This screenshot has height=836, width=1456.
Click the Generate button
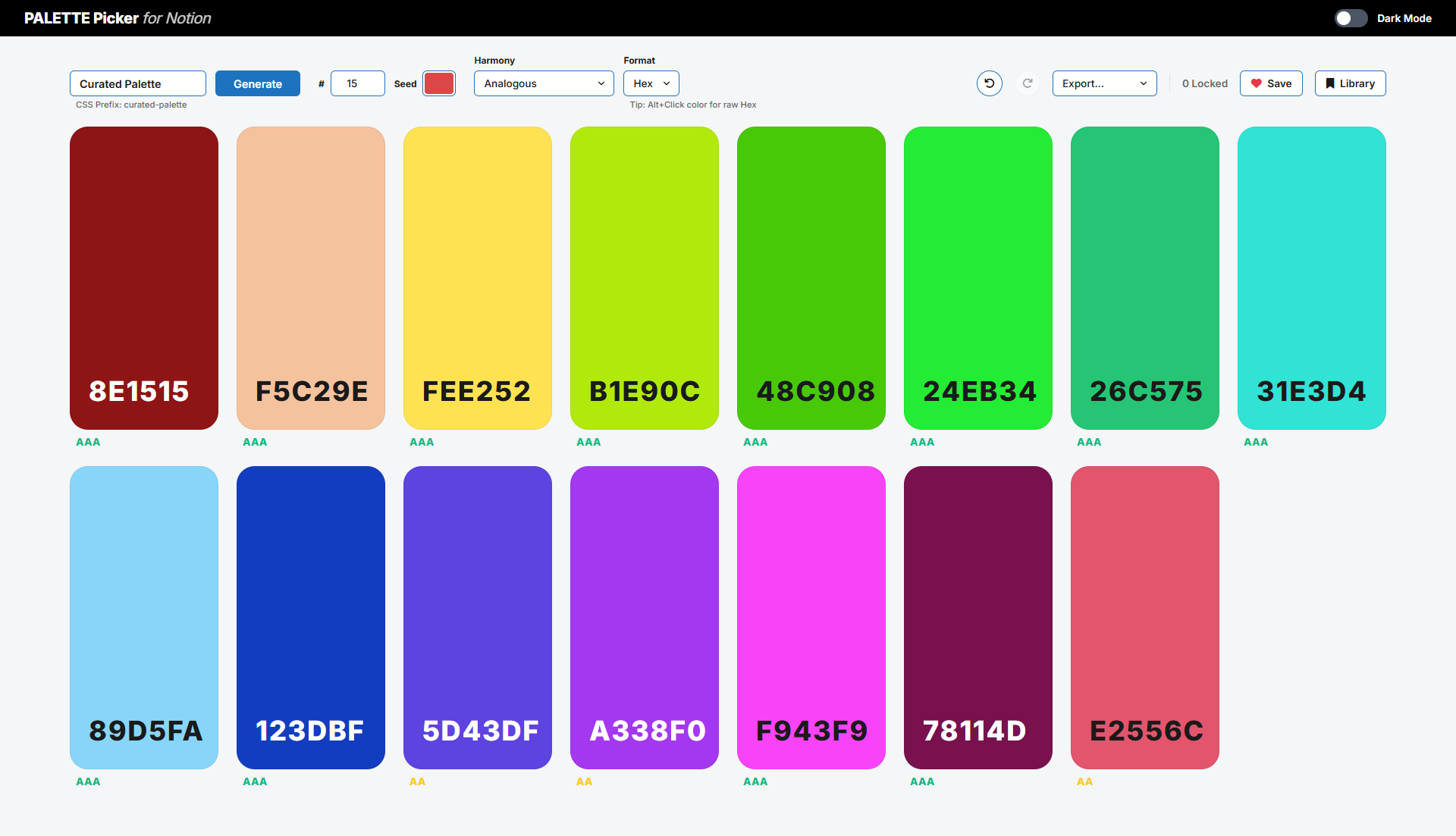(257, 83)
